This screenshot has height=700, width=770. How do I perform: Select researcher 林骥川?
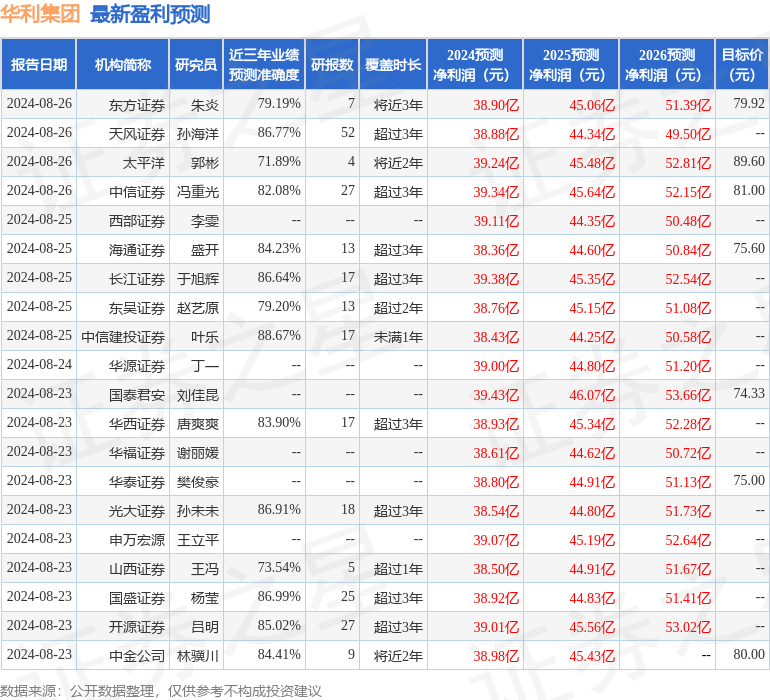(x=198, y=656)
